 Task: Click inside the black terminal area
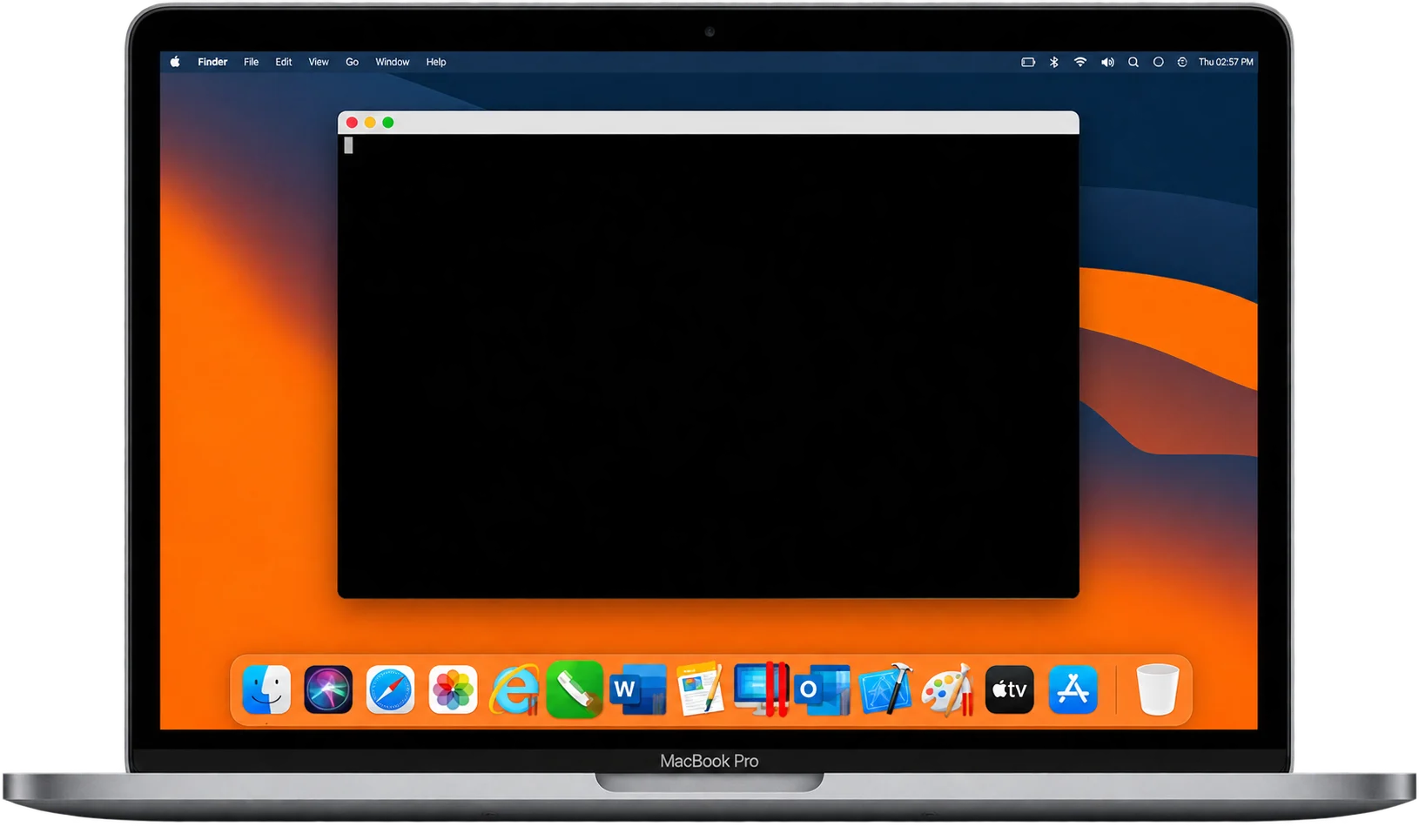[709, 366]
